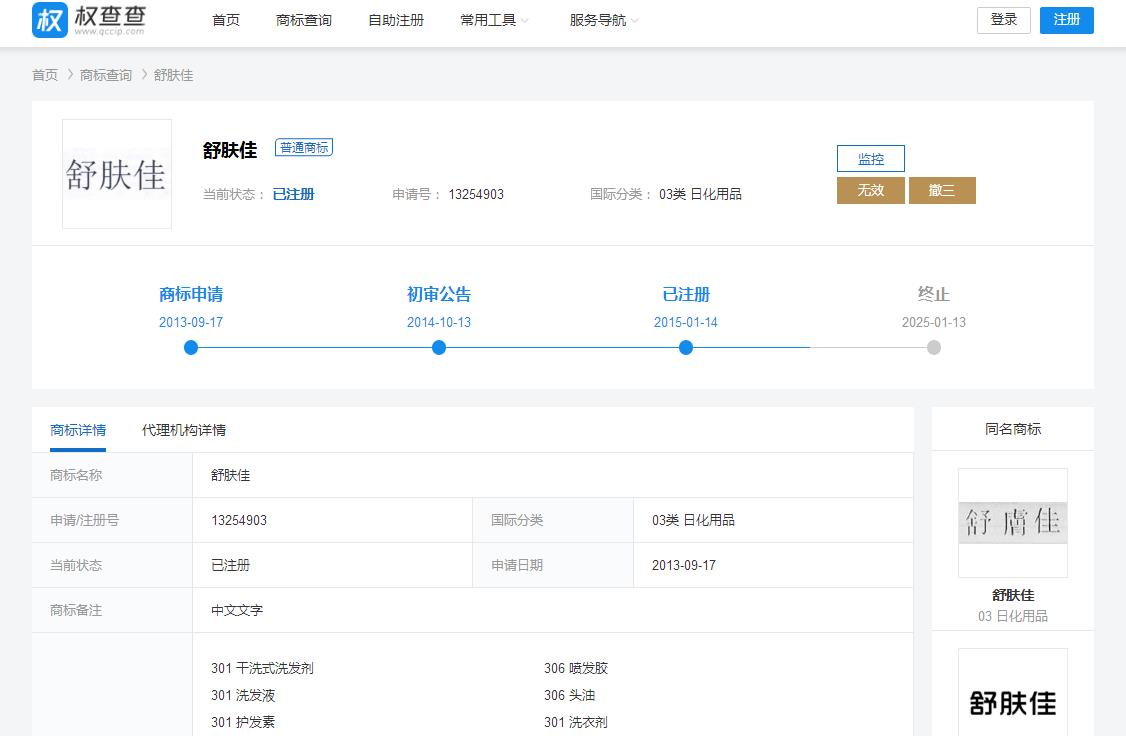Follow the 首页 breadcrumb link
The height and width of the screenshot is (736, 1126).
pos(45,75)
